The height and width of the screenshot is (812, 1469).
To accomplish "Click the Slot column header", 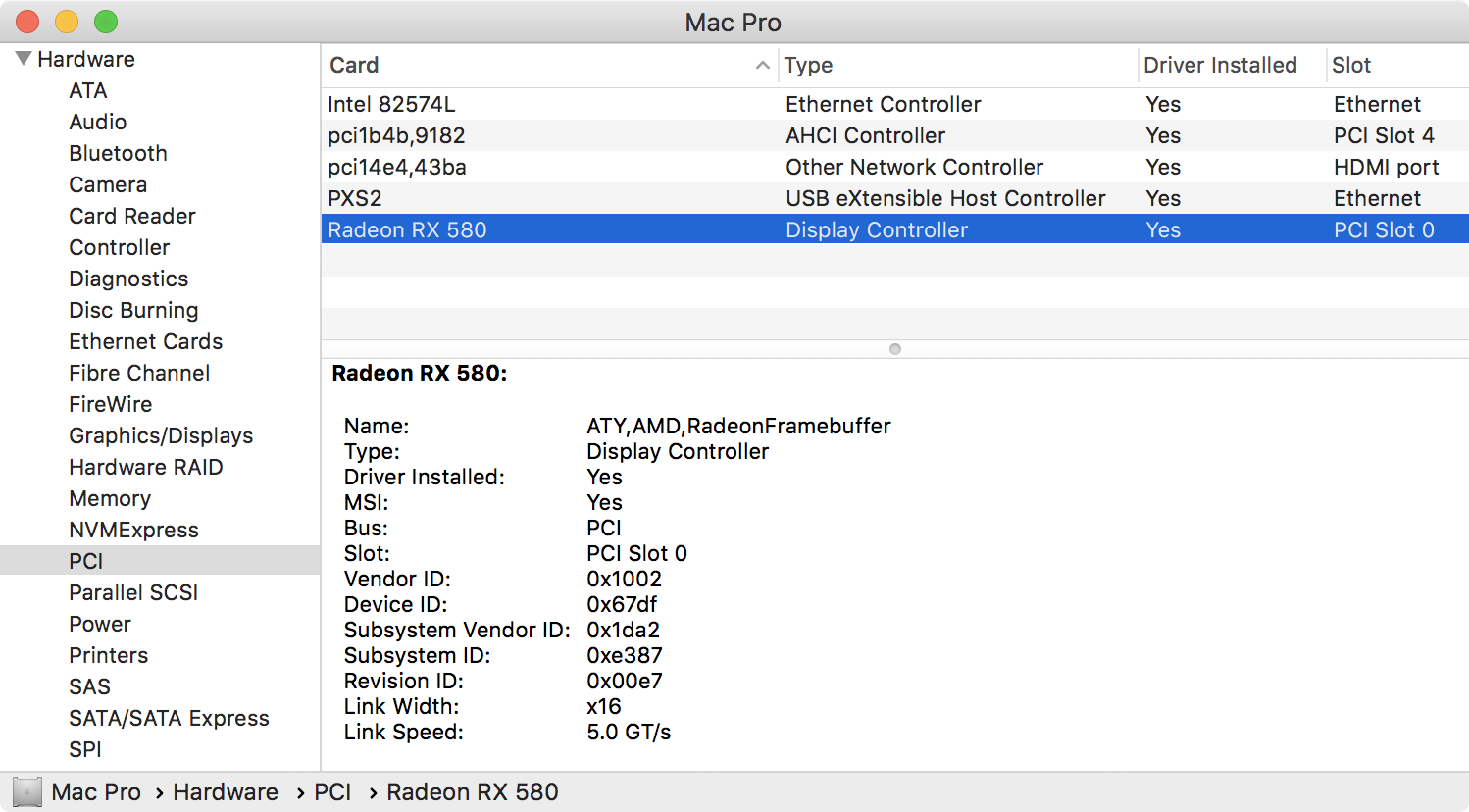I will 1351,65.
